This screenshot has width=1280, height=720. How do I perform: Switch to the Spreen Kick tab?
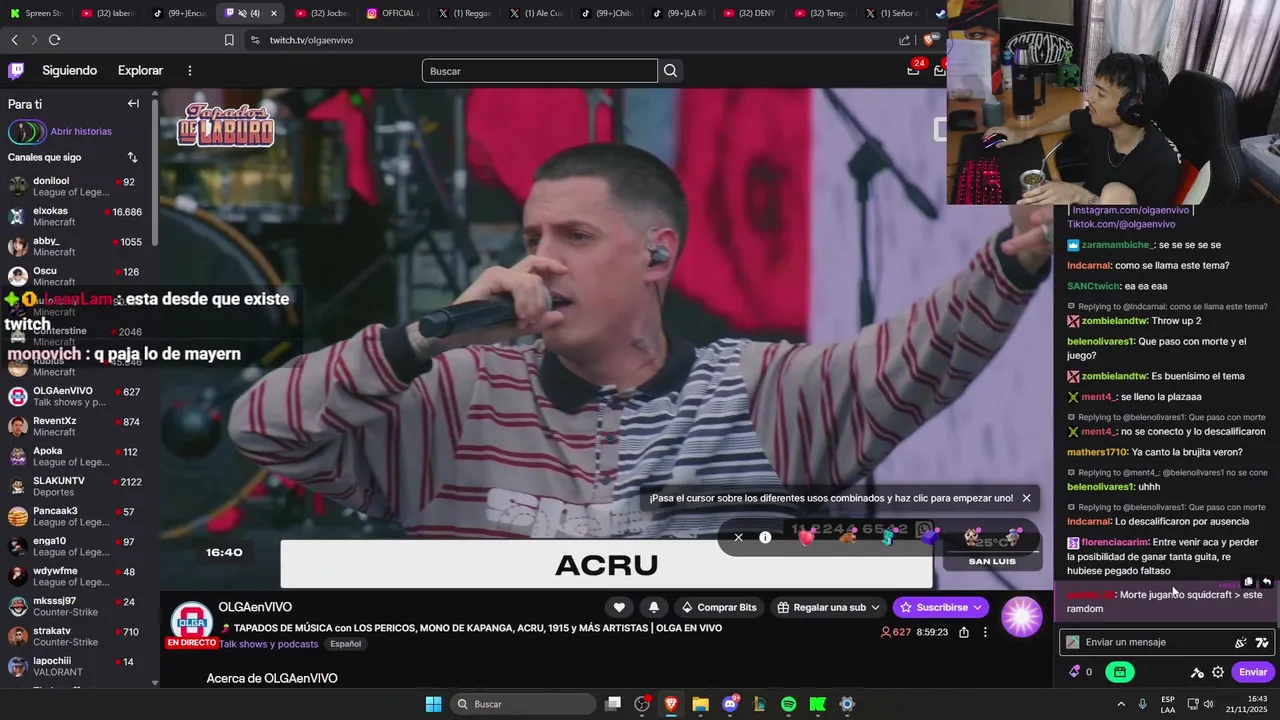tap(36, 13)
